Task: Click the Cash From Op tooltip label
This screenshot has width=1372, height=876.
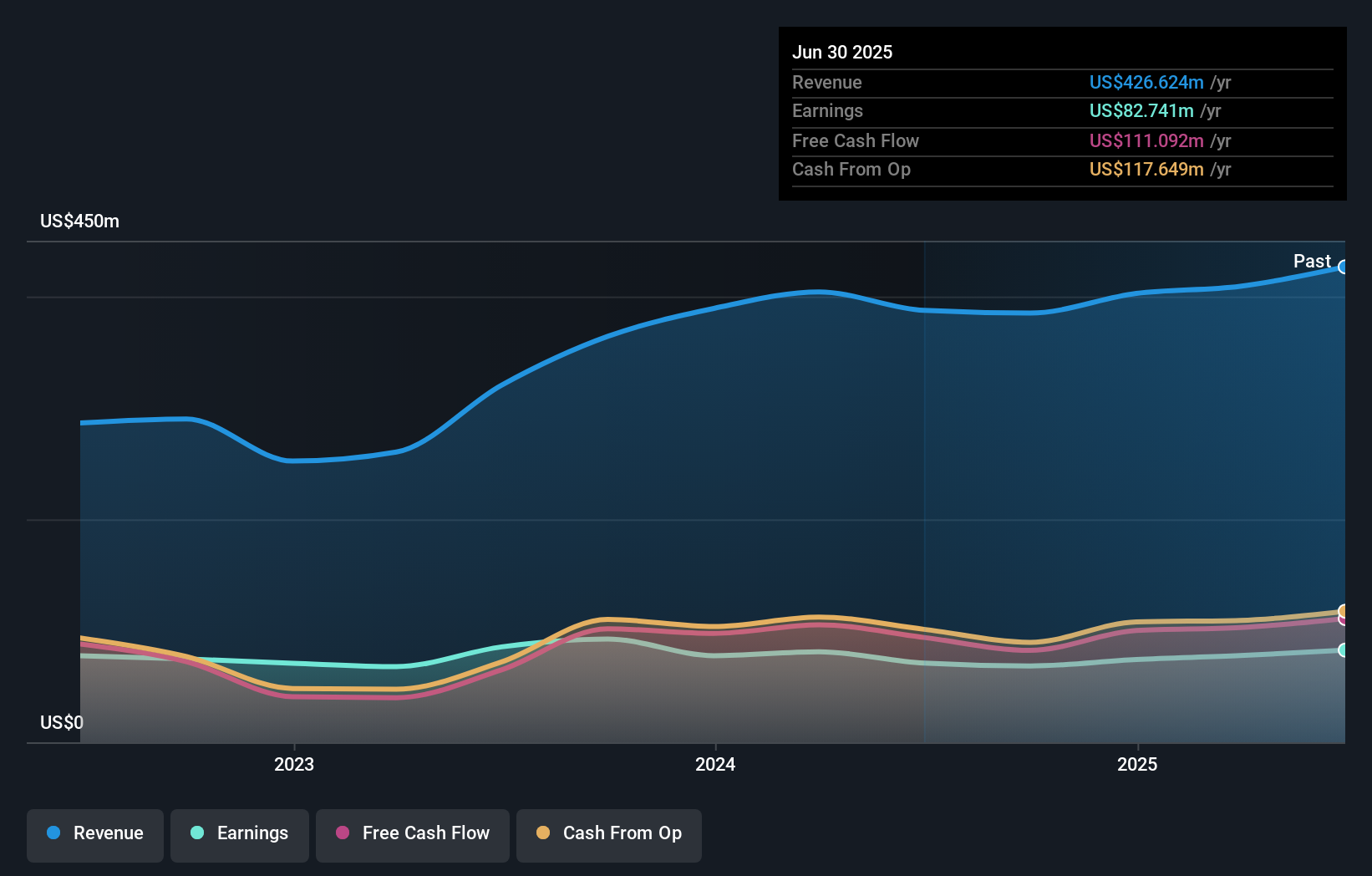Action: 851,170
